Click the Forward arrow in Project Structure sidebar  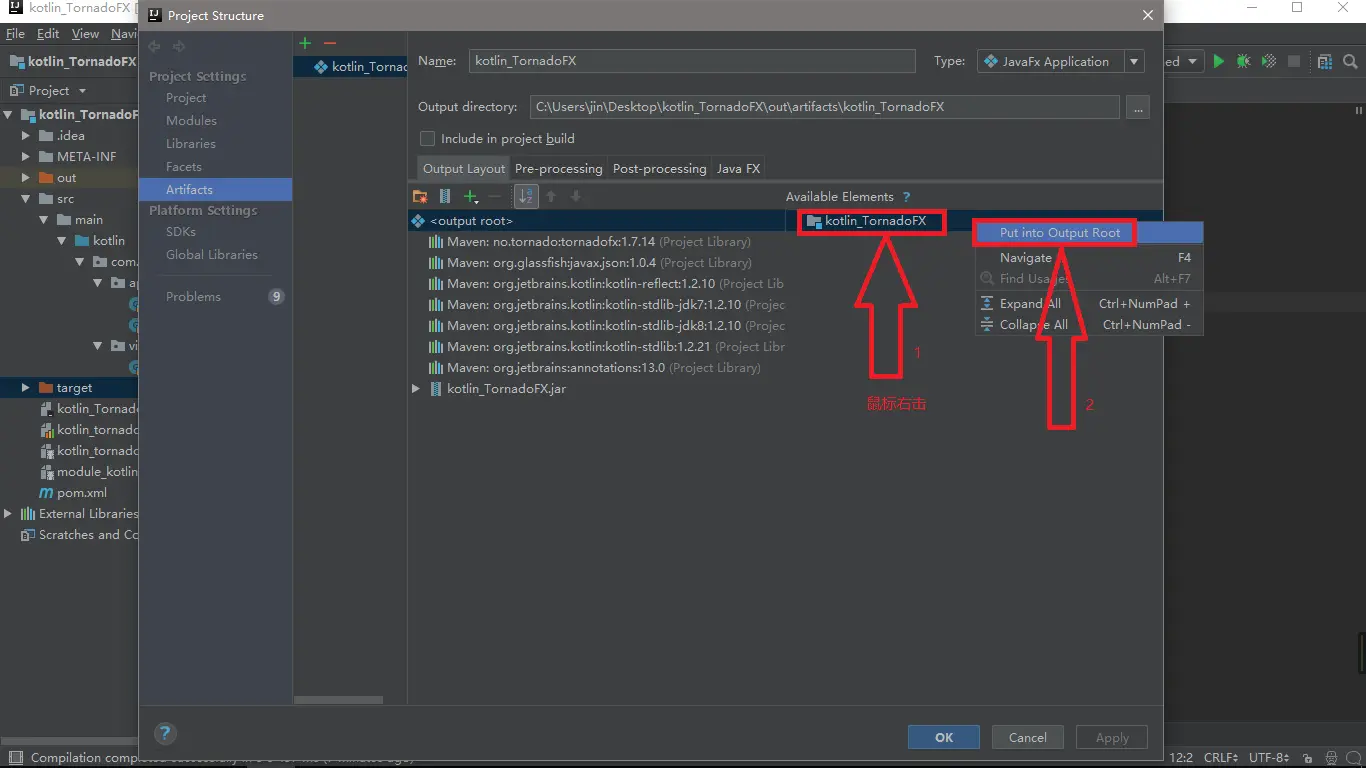(179, 46)
